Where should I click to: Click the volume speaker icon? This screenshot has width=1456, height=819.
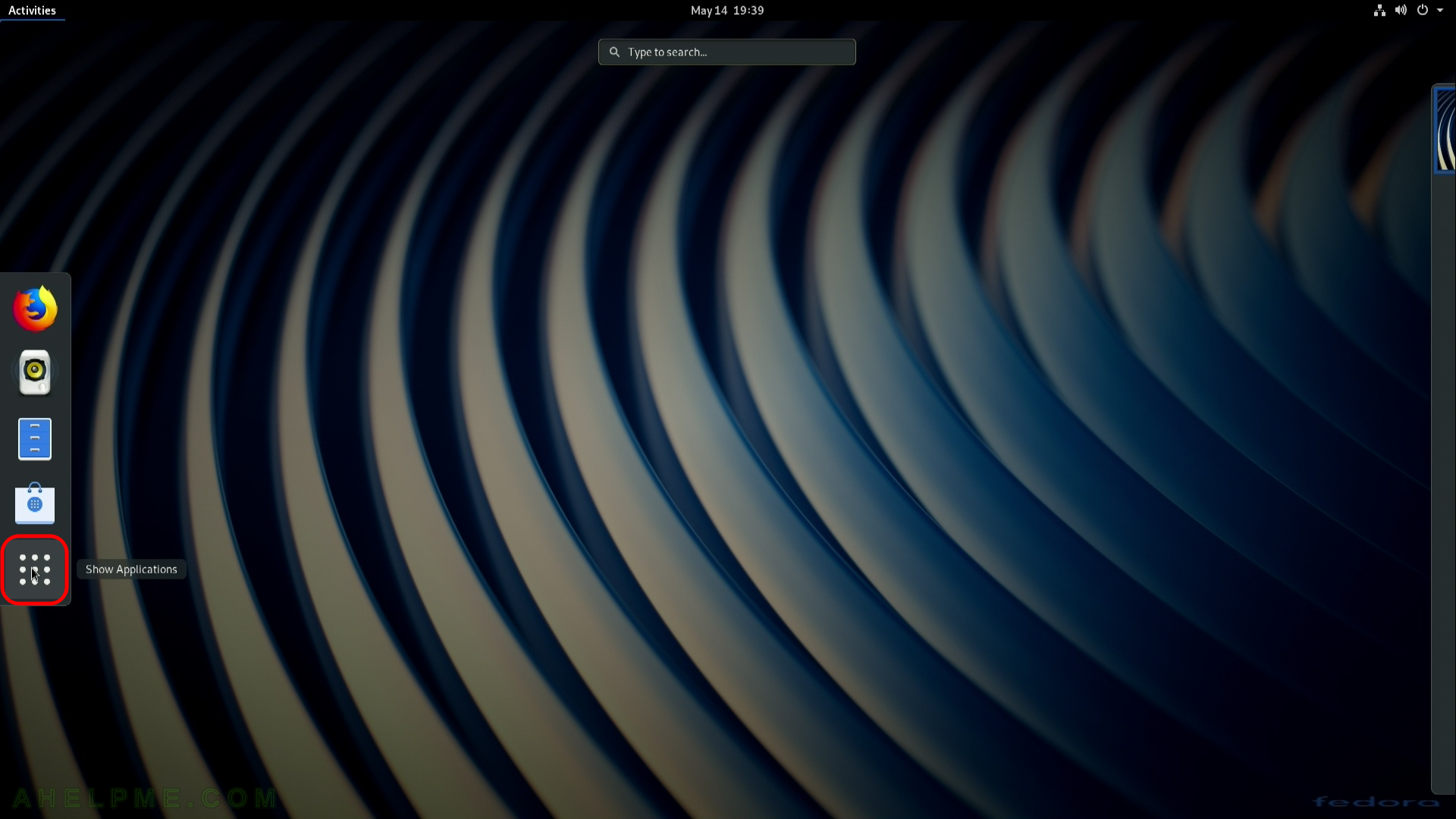(x=1401, y=11)
